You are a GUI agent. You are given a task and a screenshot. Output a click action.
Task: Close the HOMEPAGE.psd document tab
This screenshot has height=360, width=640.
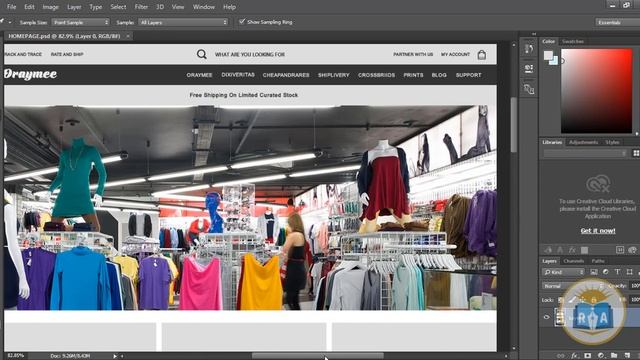pos(128,36)
